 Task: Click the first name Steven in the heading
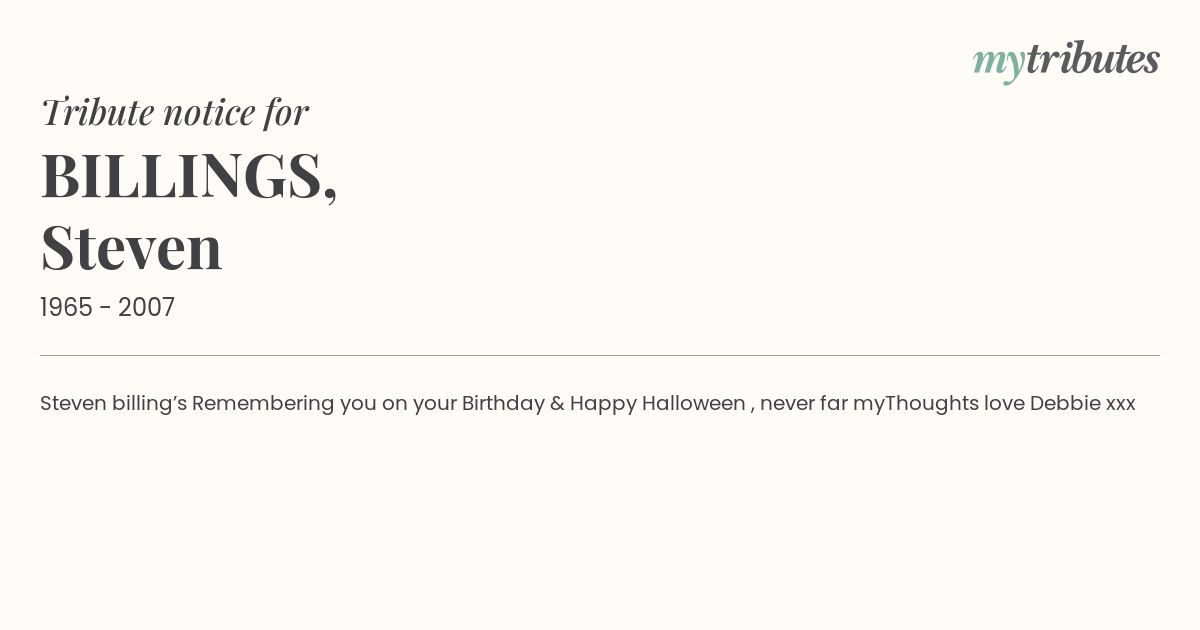point(131,247)
